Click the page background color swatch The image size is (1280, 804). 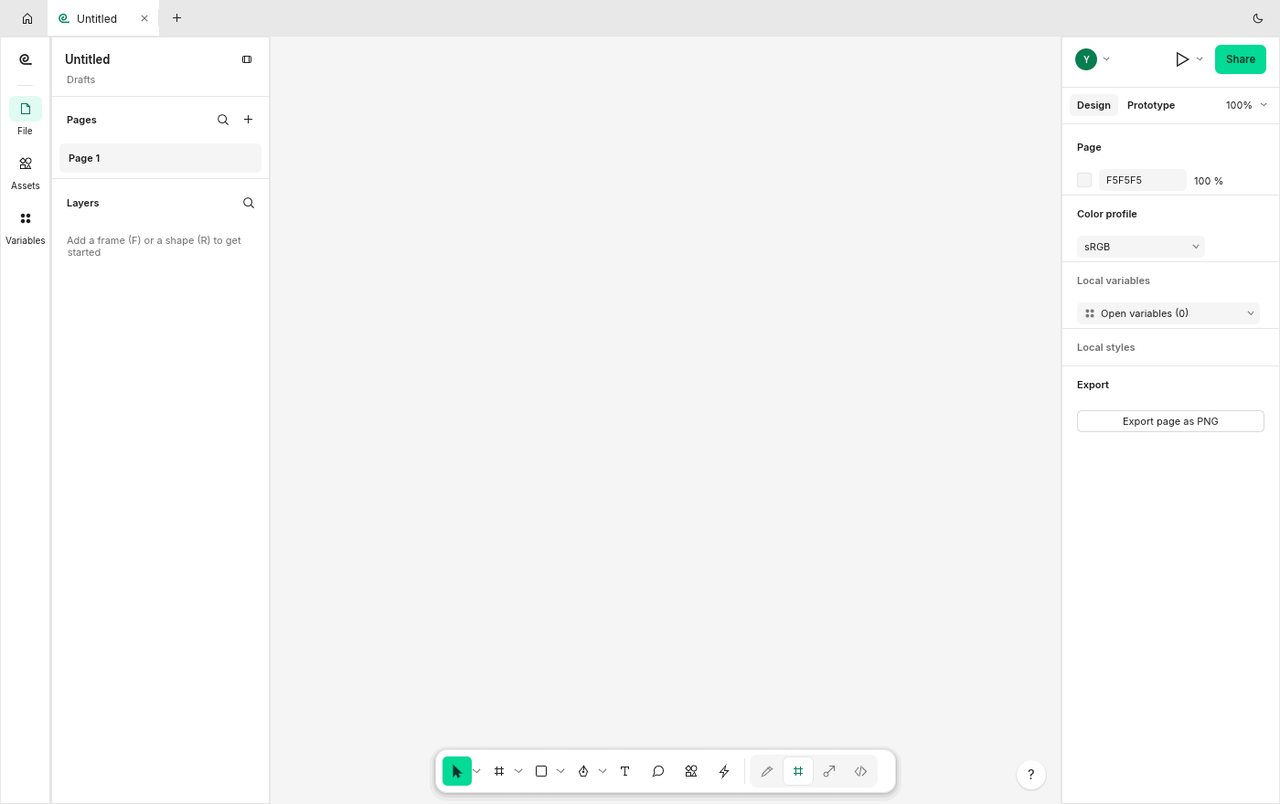(1084, 180)
